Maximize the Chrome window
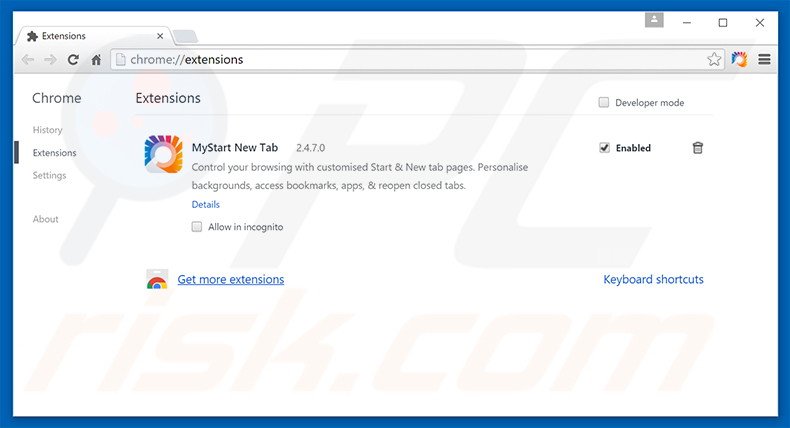Screen dimensions: 790x428 [722, 23]
